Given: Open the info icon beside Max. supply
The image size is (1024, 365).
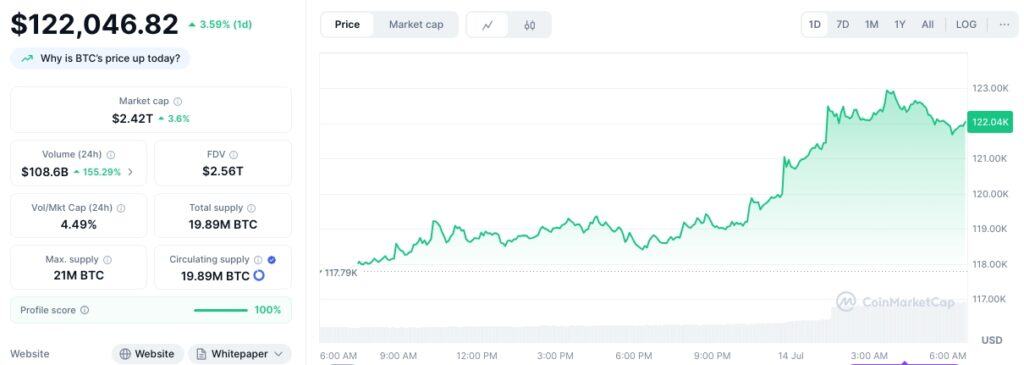Looking at the screenshot, I should (x=107, y=260).
